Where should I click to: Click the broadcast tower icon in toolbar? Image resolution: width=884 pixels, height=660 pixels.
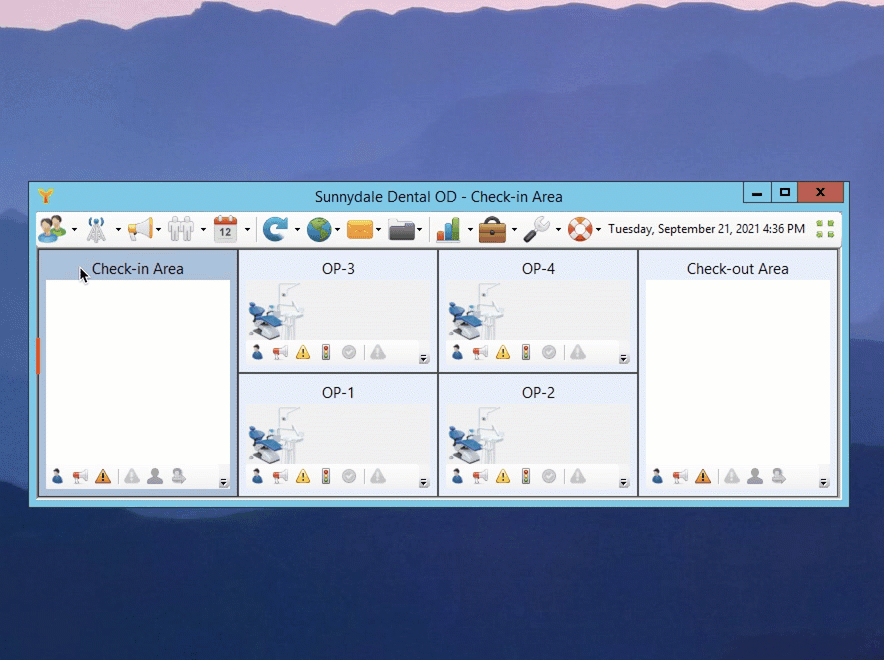[96, 229]
